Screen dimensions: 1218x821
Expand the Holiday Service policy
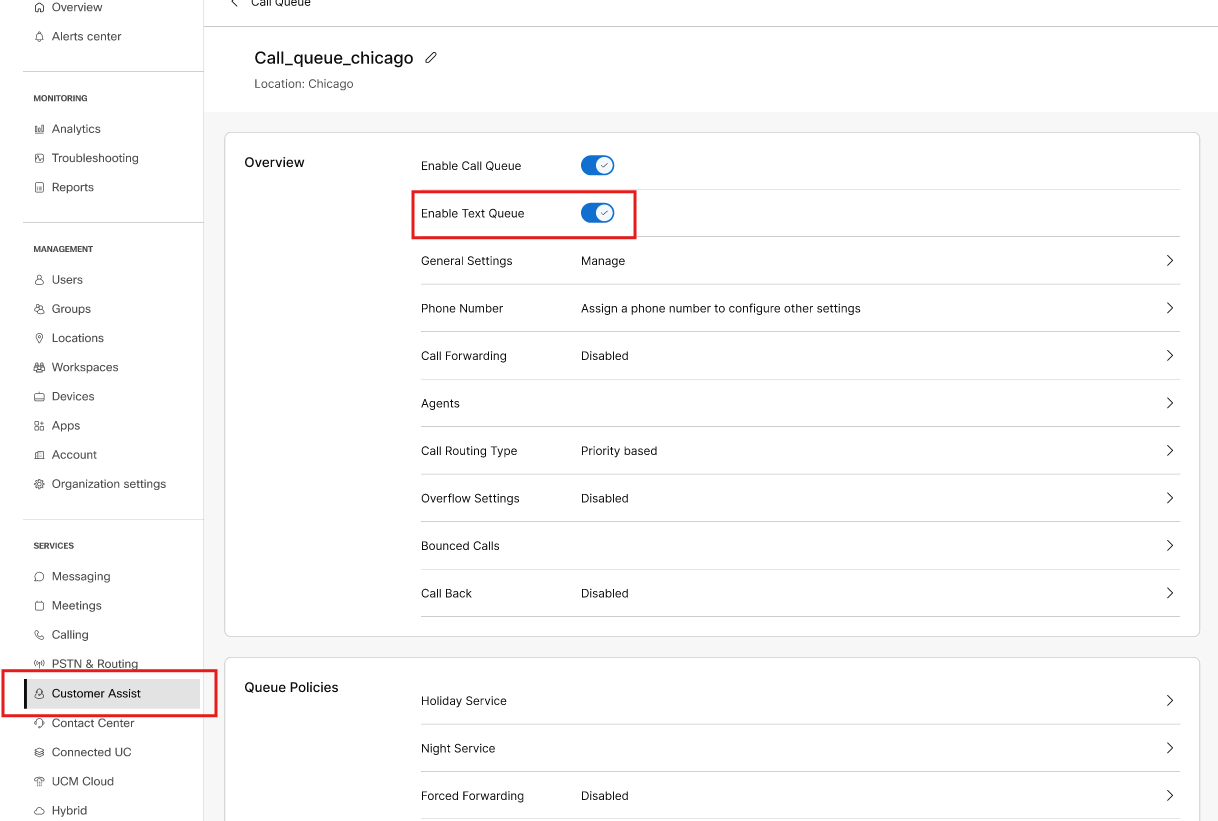[1169, 700]
